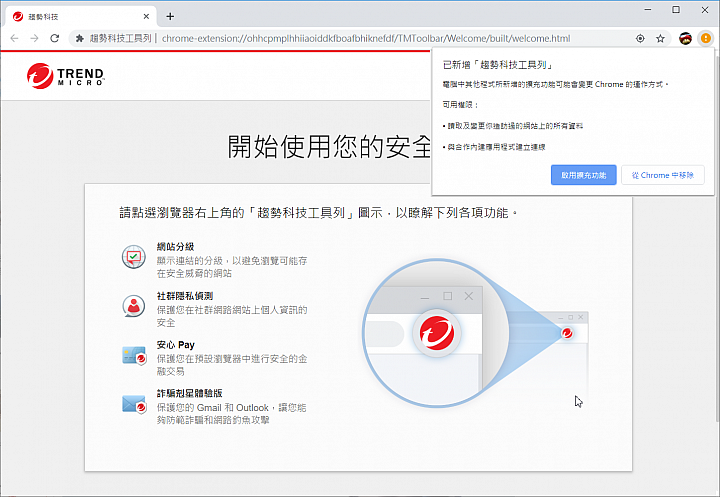Image resolution: width=720 pixels, height=497 pixels.
Task: Click the 已新增「趨勢科技工具列」popup title
Action: click(498, 65)
